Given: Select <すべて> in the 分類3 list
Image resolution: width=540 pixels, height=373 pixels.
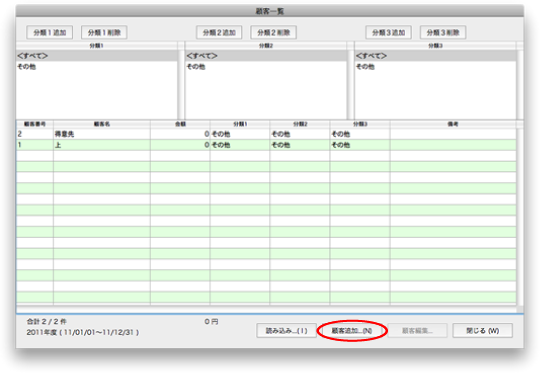Looking at the screenshot, I should [x=435, y=56].
